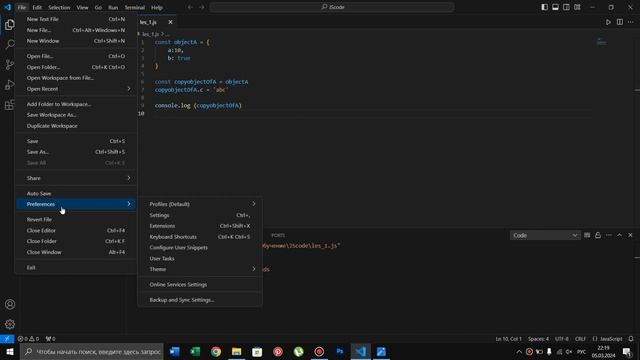Image resolution: width=640 pixels, height=360 pixels.
Task: Expand the Theme submenu
Action: [x=200, y=269]
